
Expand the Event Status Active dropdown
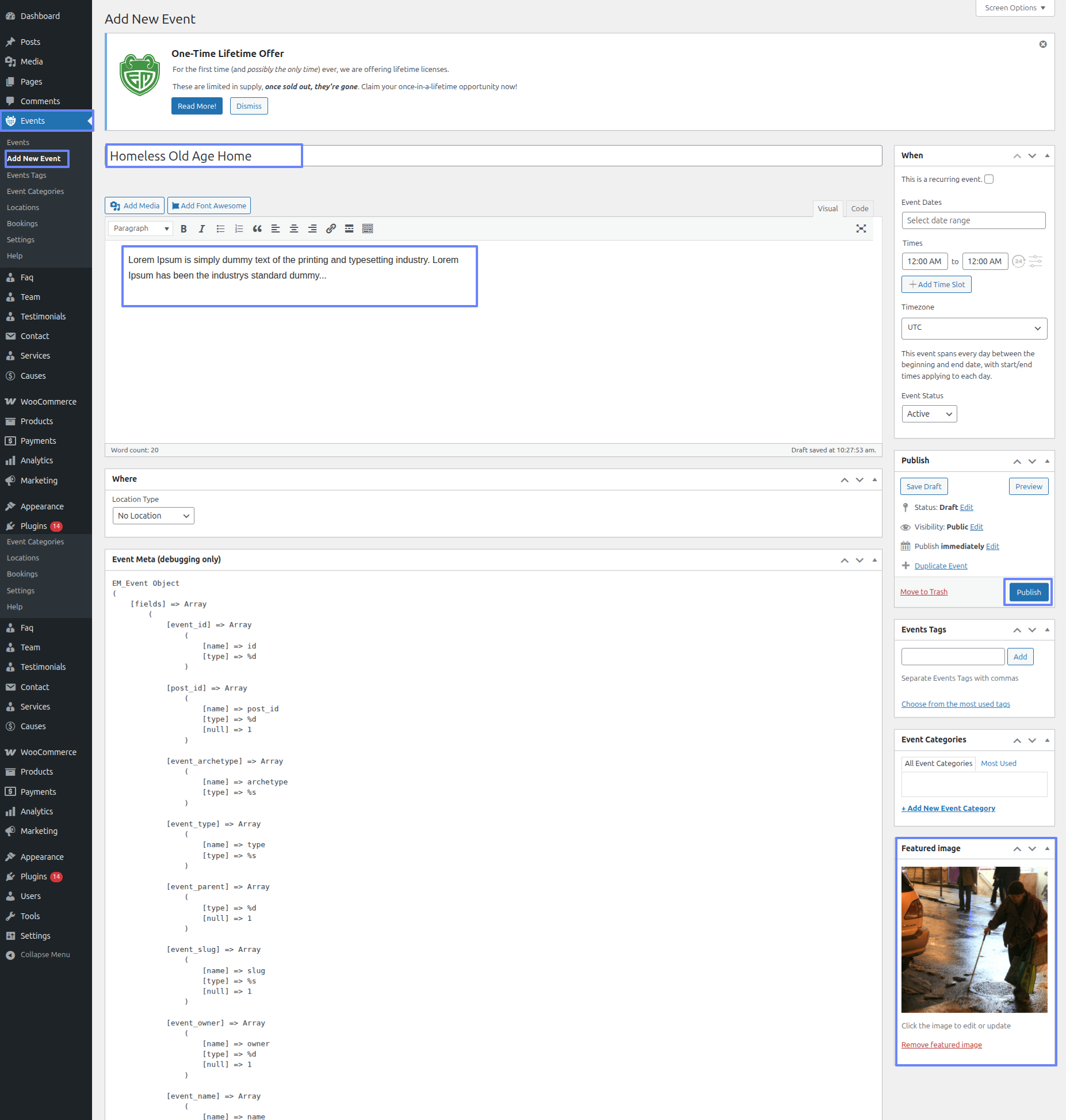point(929,414)
